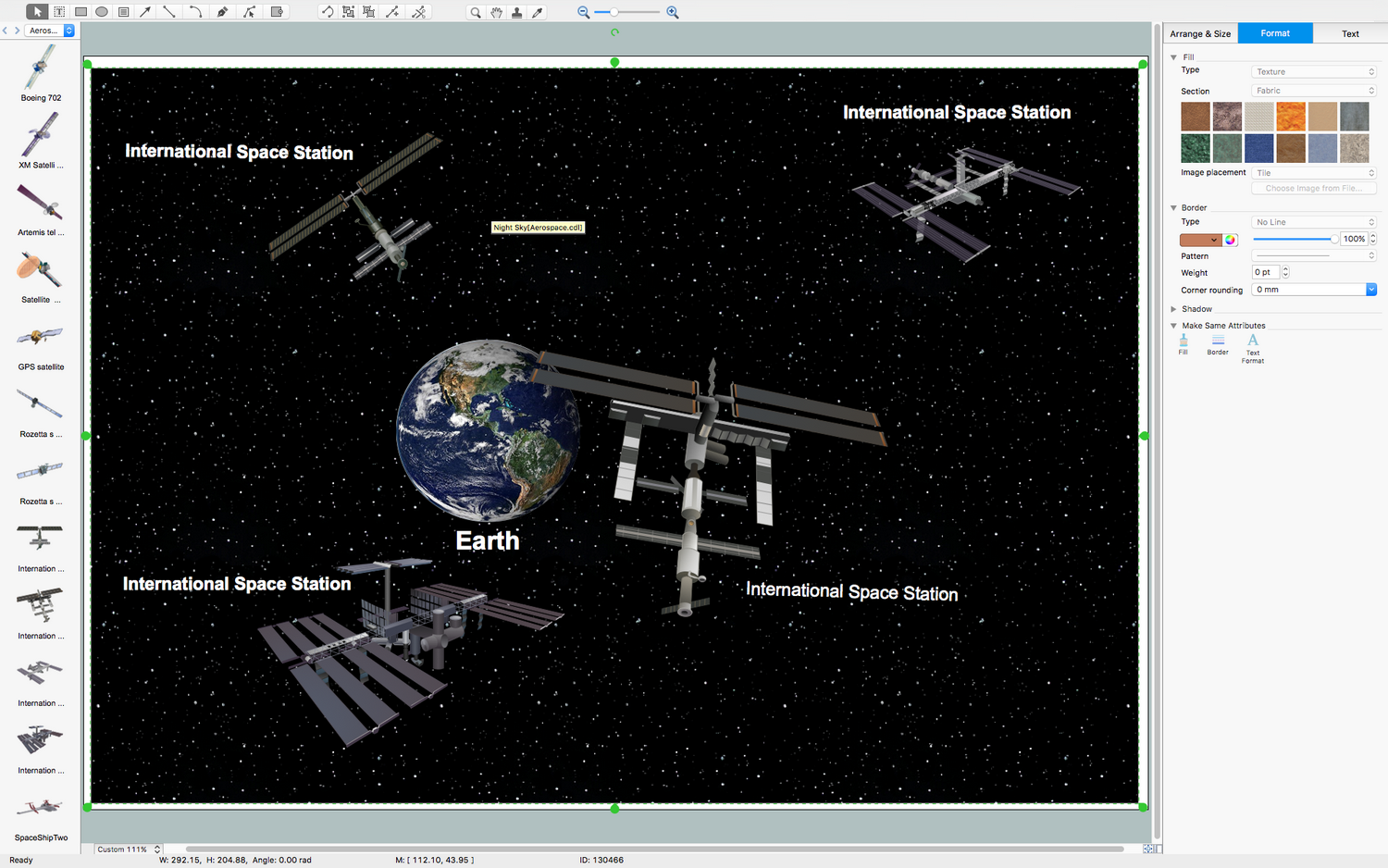
Task: Activate the pen nib tool
Action: tap(222, 12)
